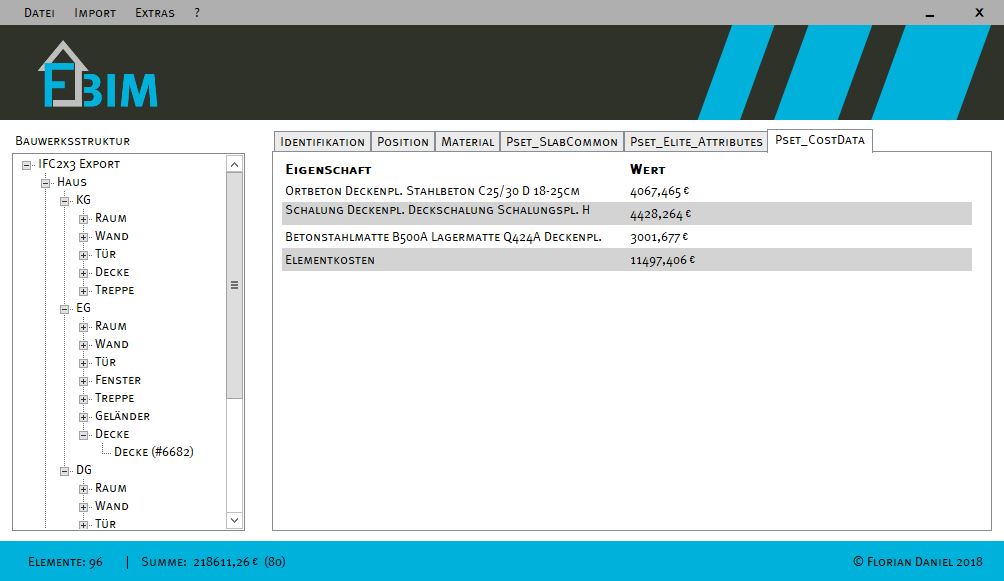Expand the Raum node under KG
This screenshot has height=581, width=1004.
84,218
